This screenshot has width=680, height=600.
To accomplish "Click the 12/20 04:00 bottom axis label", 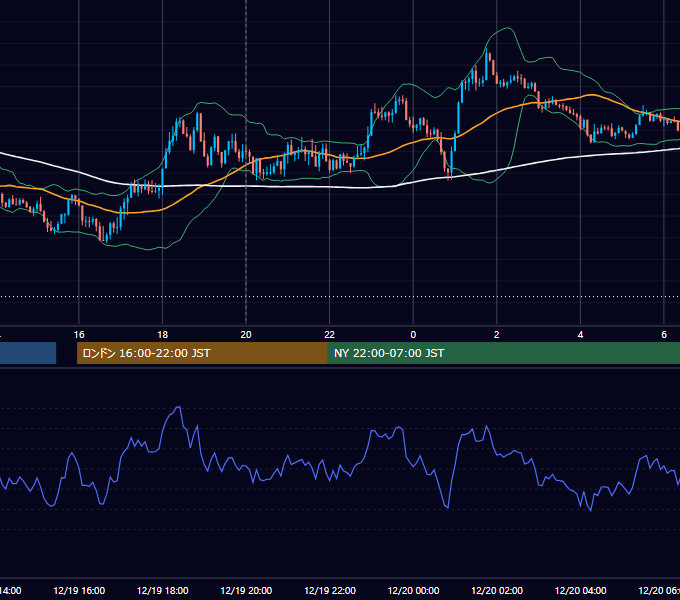I will coord(581,590).
